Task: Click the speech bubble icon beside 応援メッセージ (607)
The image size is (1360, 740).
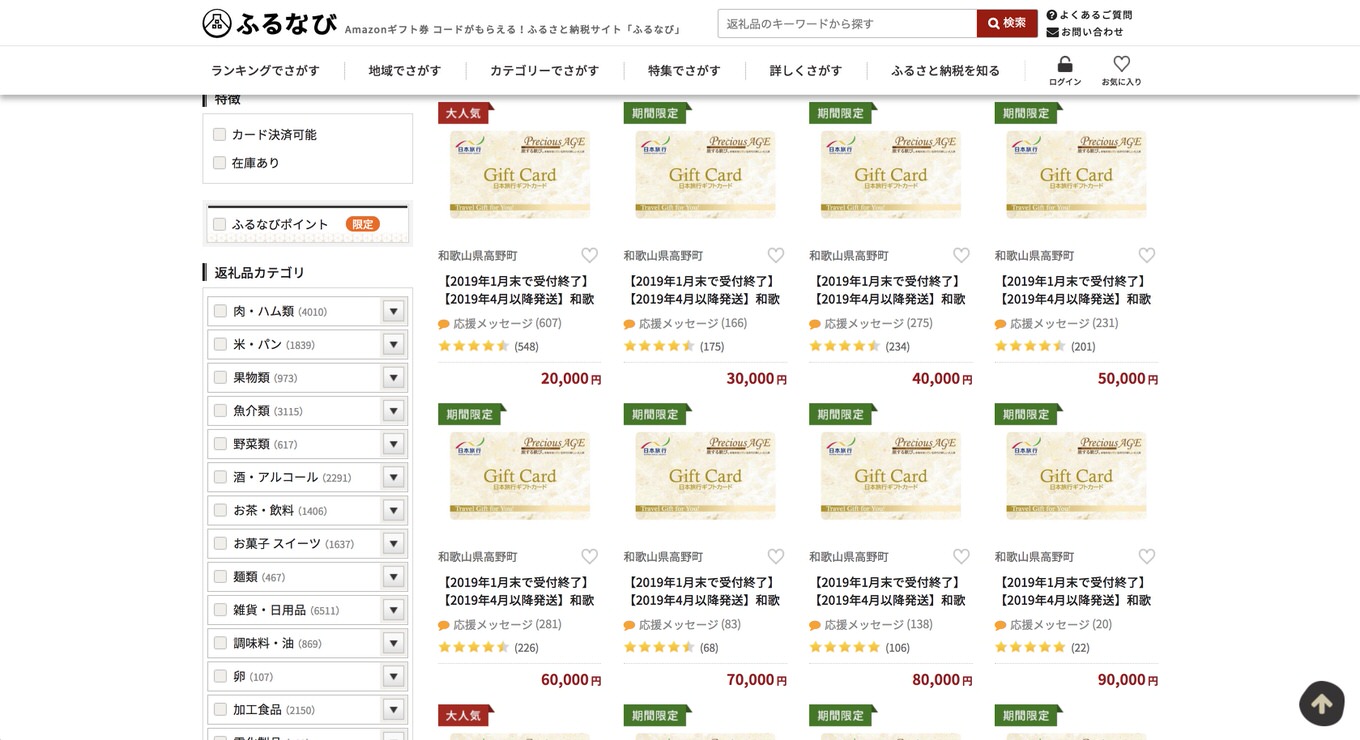Action: (444, 324)
